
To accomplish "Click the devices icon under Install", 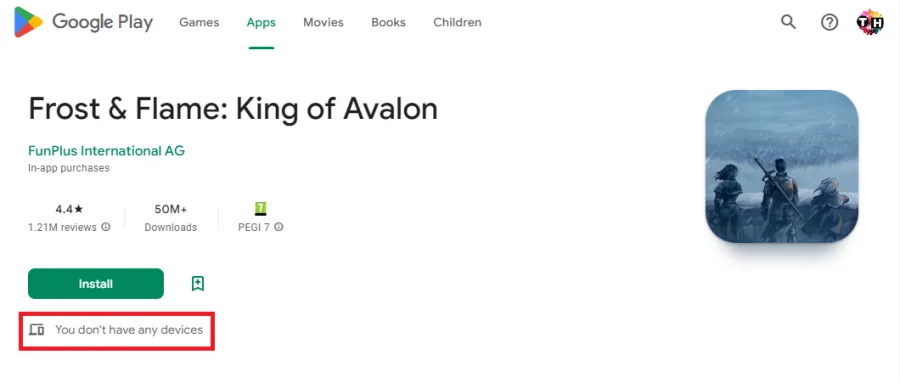I will click(x=37, y=330).
